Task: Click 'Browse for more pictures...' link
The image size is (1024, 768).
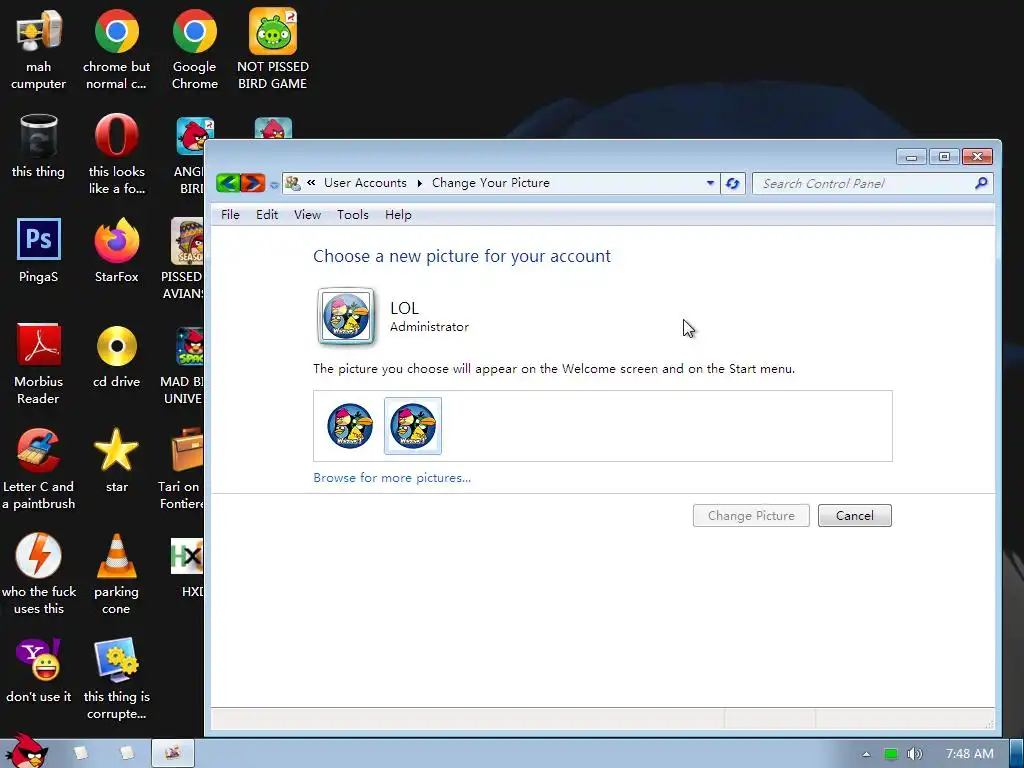Action: 392,478
